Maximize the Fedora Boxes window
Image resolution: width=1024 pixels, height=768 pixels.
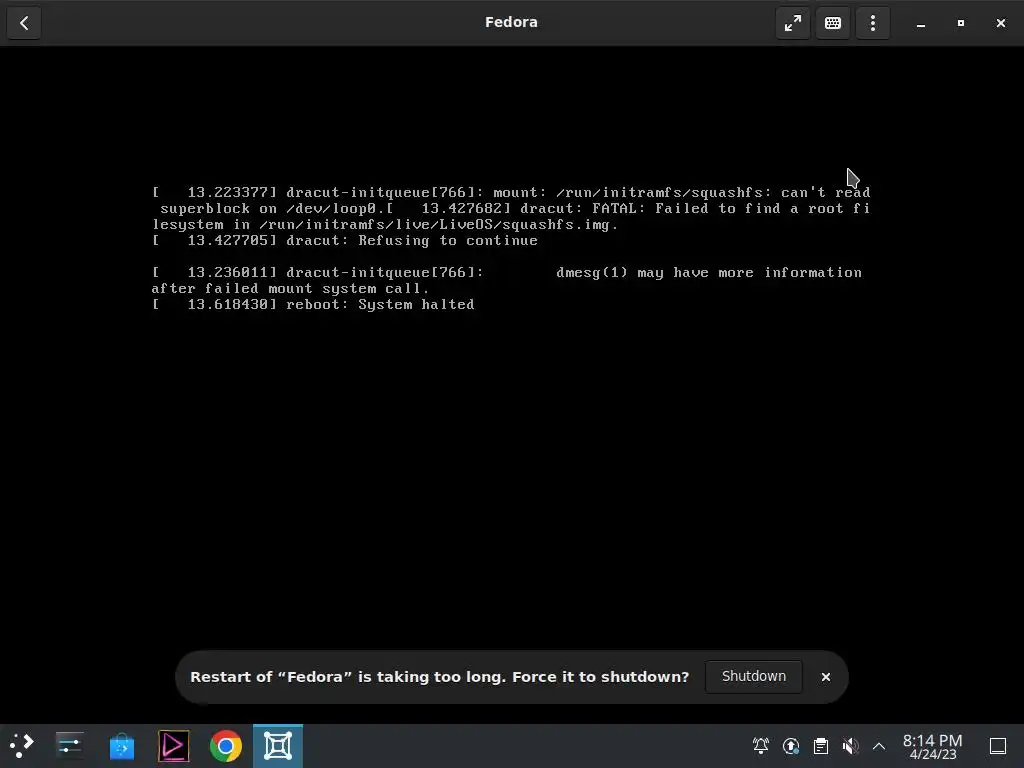tap(961, 23)
